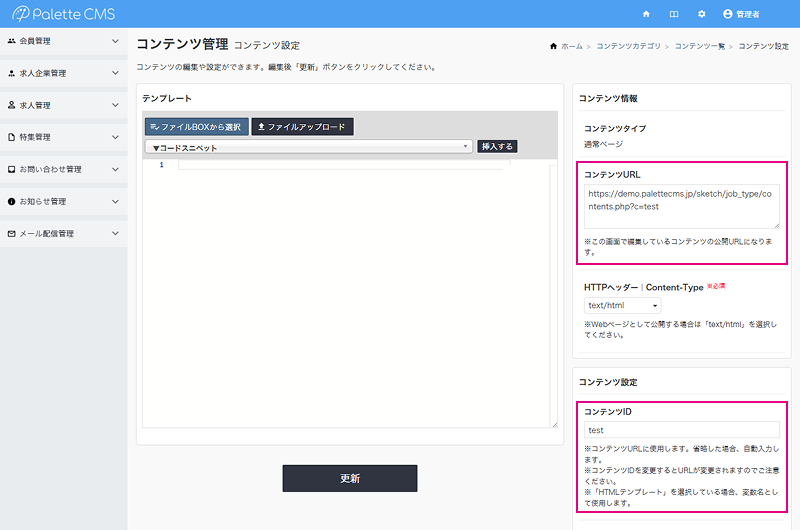Open settings gear icon in header
Image resolution: width=800 pixels, height=530 pixels.
701,14
